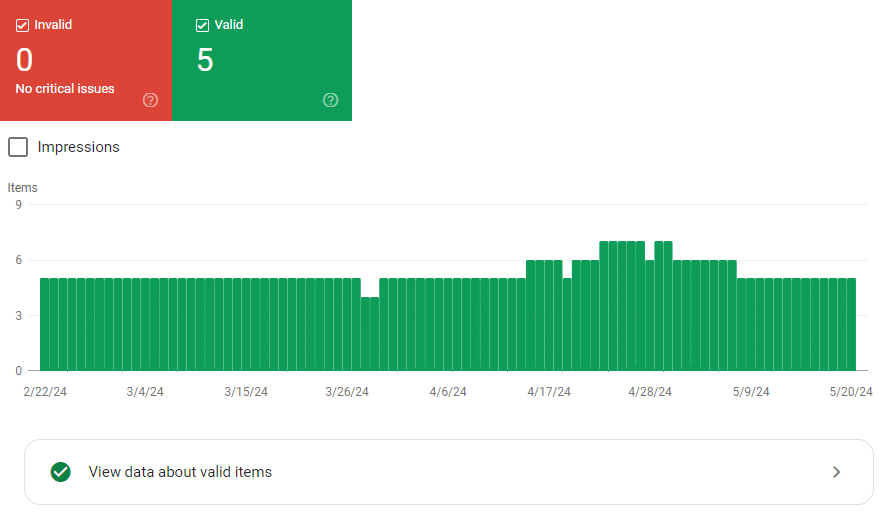
Task: Click the green checkmark icon beside View data
Action: (x=61, y=472)
